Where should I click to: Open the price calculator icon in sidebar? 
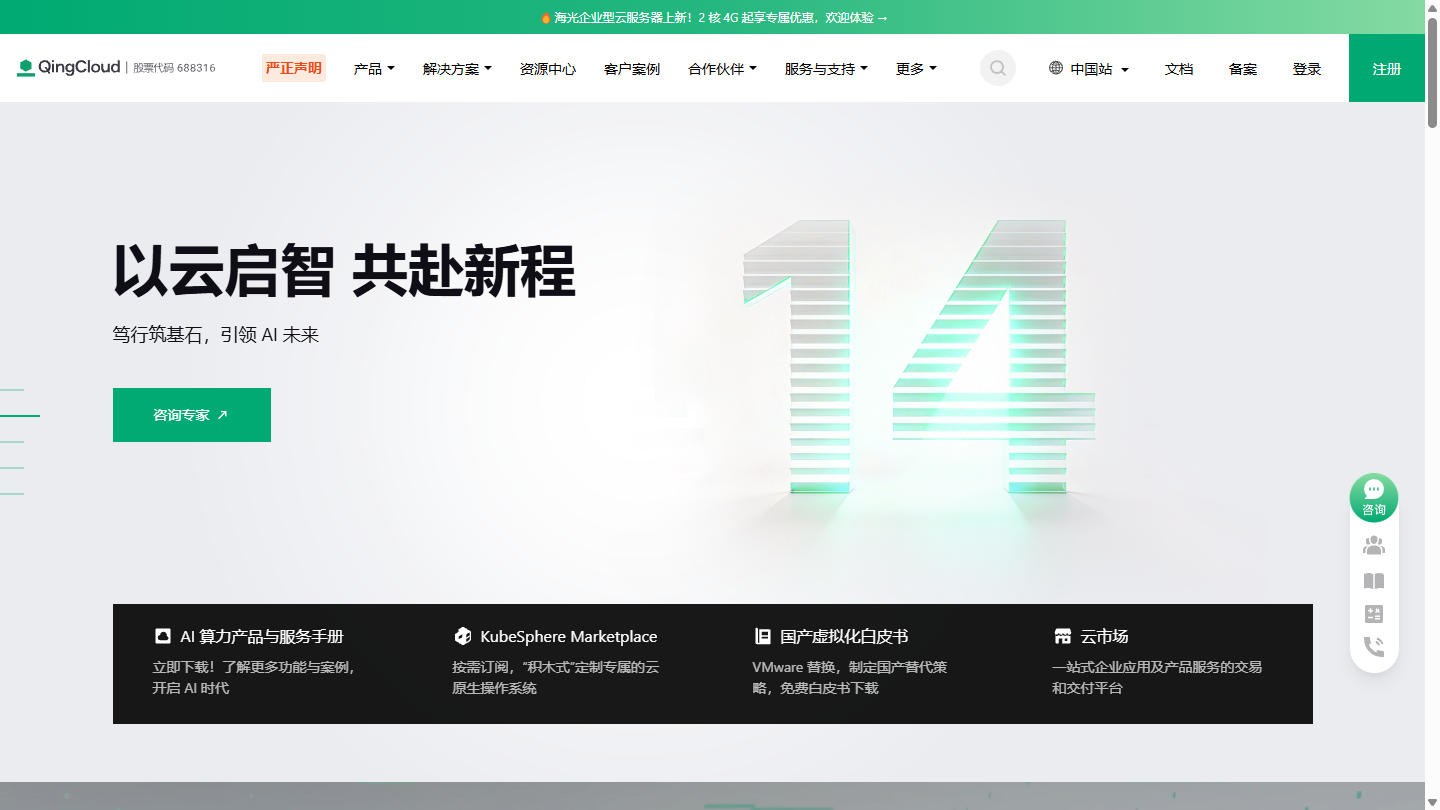tap(1374, 614)
